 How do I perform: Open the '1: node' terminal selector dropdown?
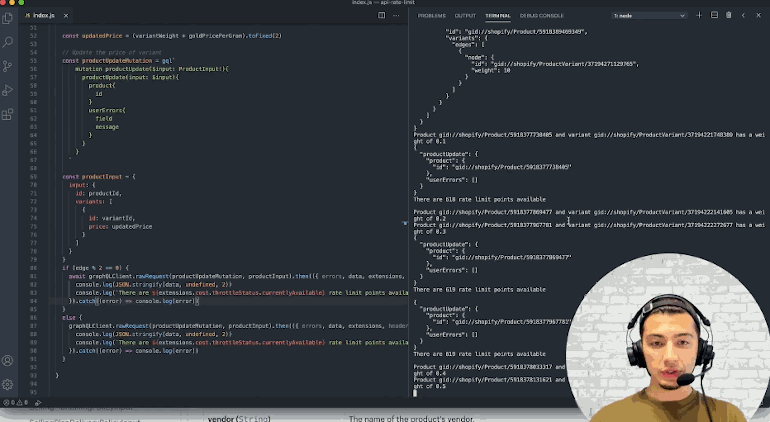[x=649, y=16]
